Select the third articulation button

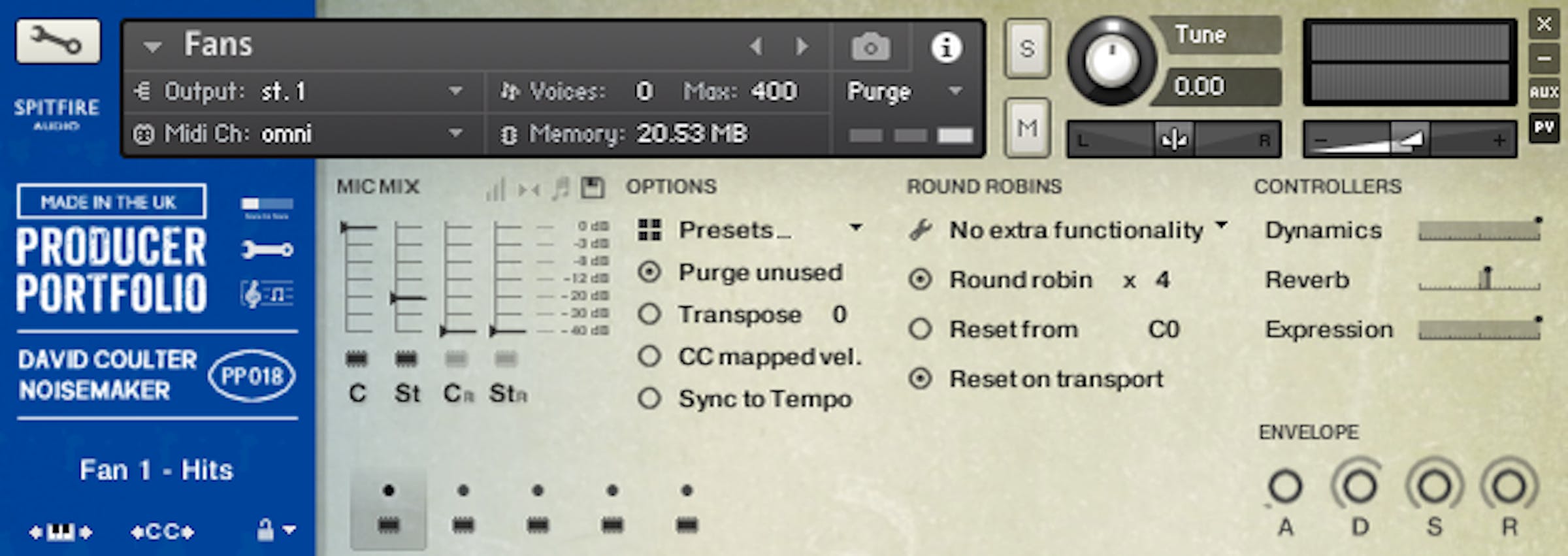click(538, 509)
